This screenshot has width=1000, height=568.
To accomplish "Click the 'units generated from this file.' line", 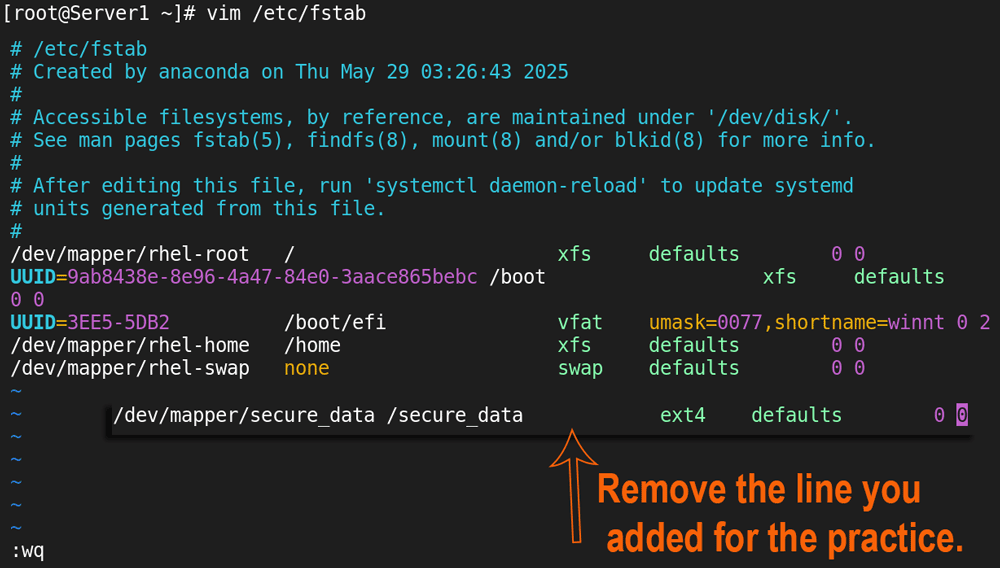I will (x=198, y=208).
